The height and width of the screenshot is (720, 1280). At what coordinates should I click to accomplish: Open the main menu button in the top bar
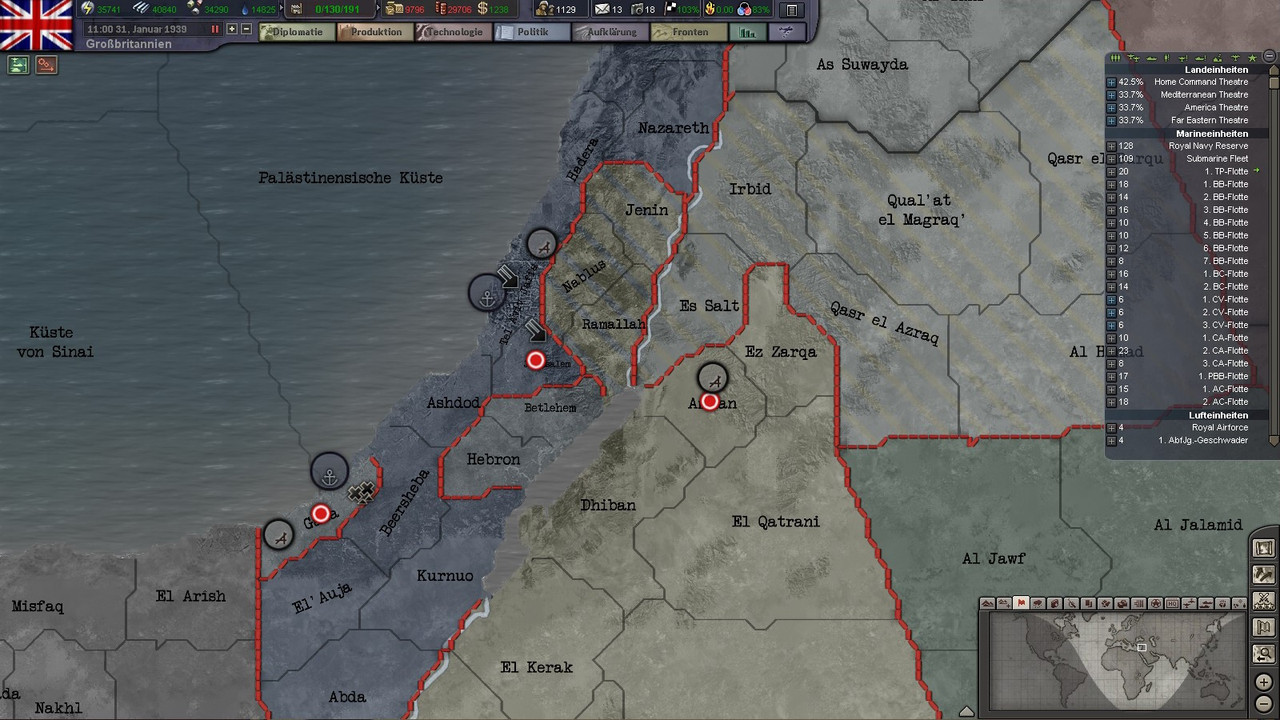pyautogui.click(x=792, y=10)
